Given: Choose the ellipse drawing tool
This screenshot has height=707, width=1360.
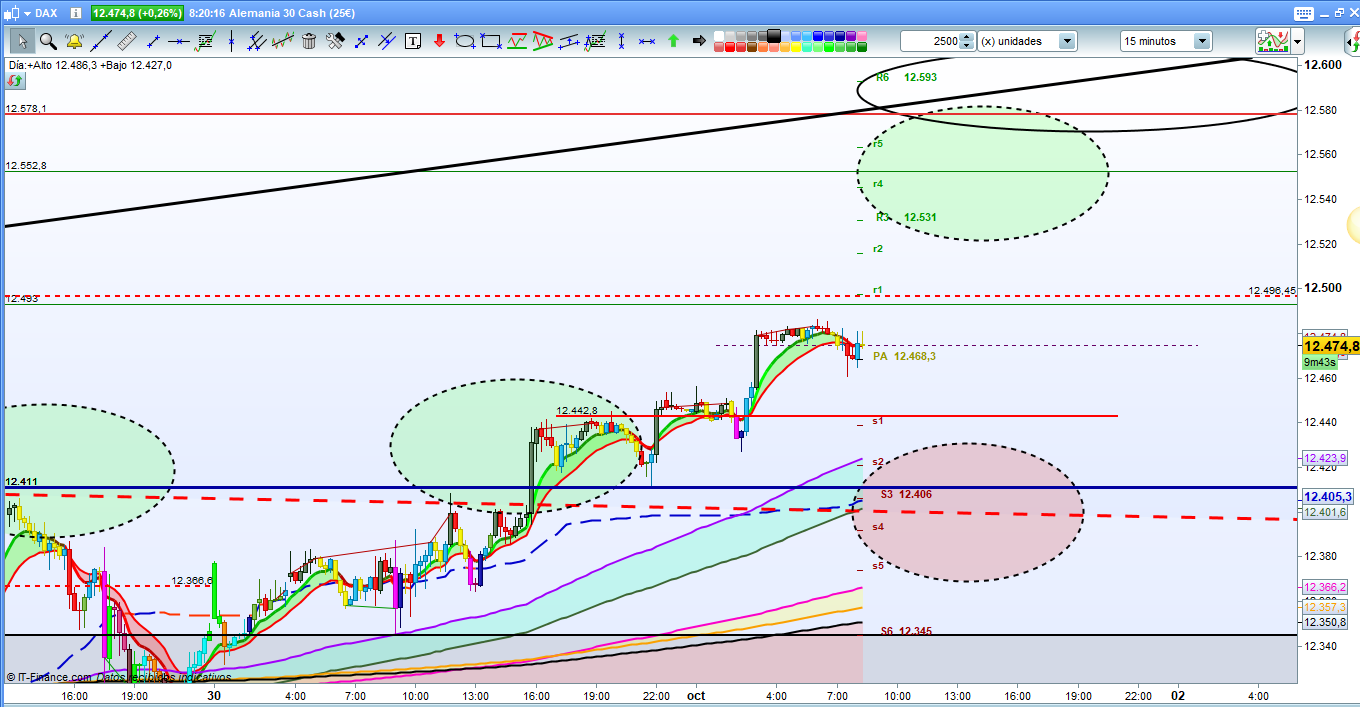Looking at the screenshot, I should 465,41.
